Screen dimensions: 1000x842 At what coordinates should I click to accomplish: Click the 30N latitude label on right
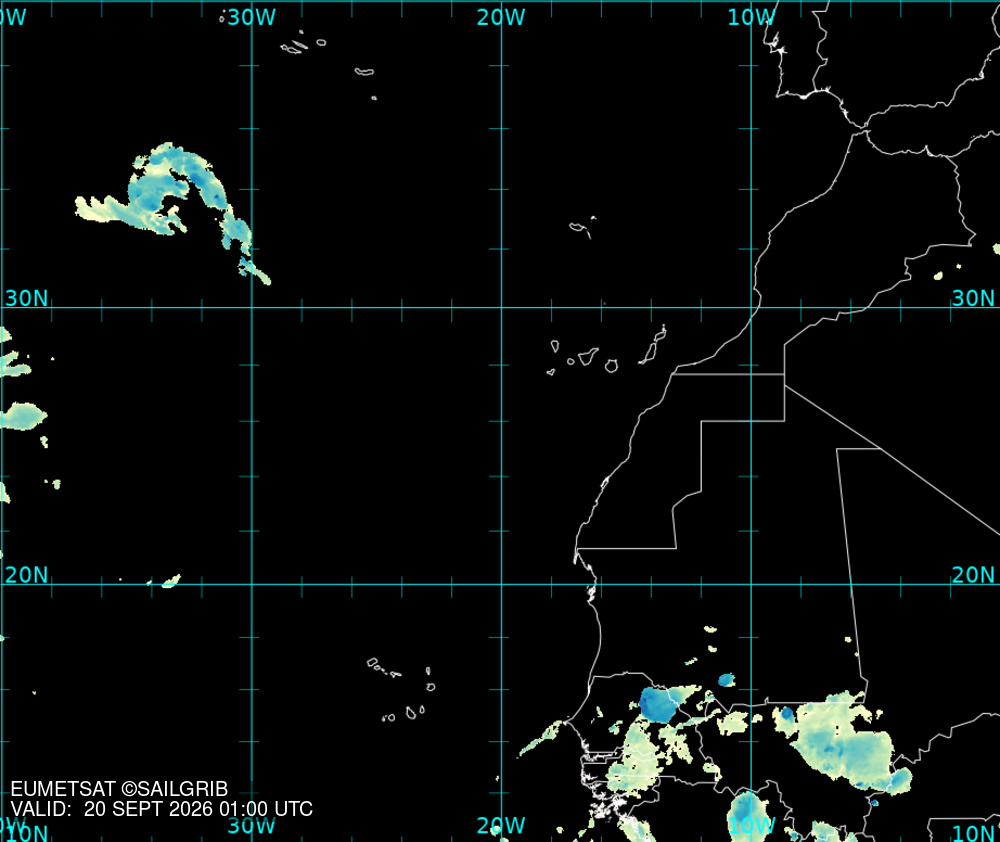[x=973, y=298]
